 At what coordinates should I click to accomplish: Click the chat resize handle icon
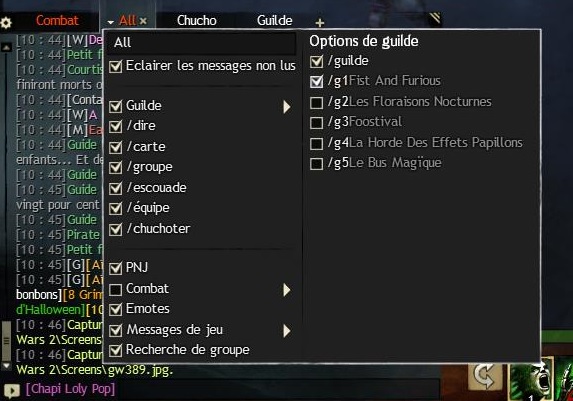coord(435,19)
